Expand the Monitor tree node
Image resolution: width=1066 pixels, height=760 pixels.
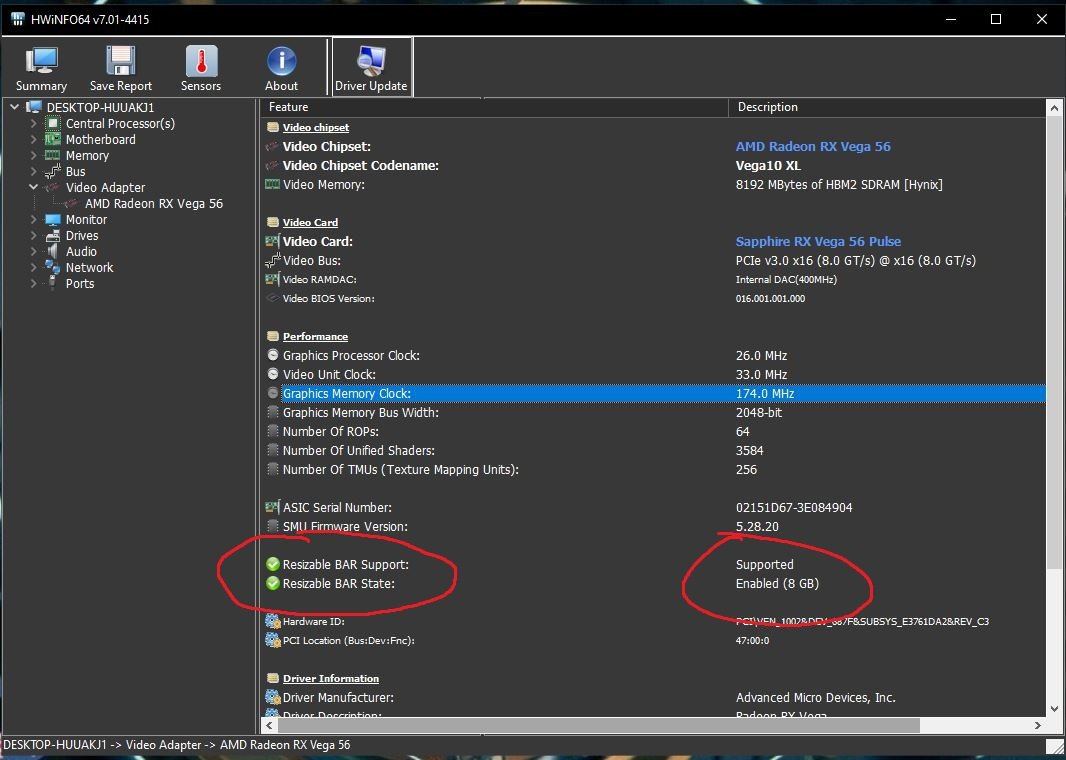pos(33,220)
